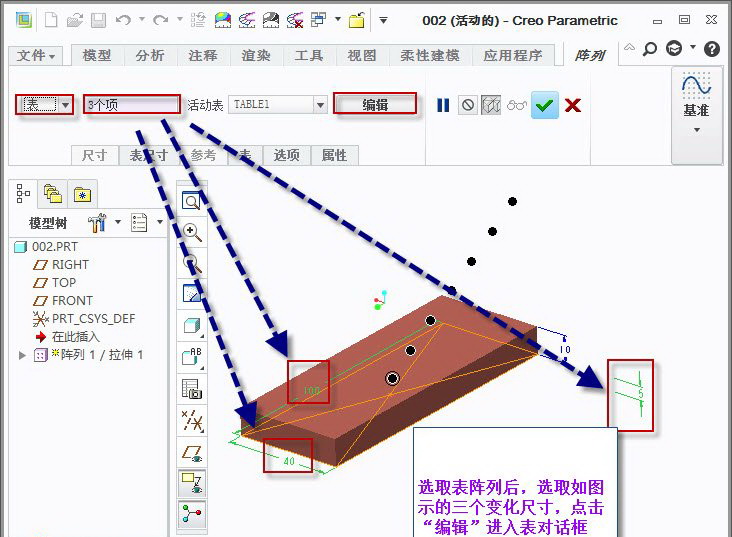The width and height of the screenshot is (732, 537).
Task: Click the Repaint screen icon
Action: (191, 293)
